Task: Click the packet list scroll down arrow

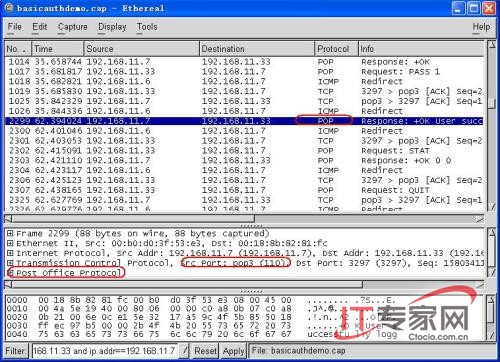Action: 492,207
